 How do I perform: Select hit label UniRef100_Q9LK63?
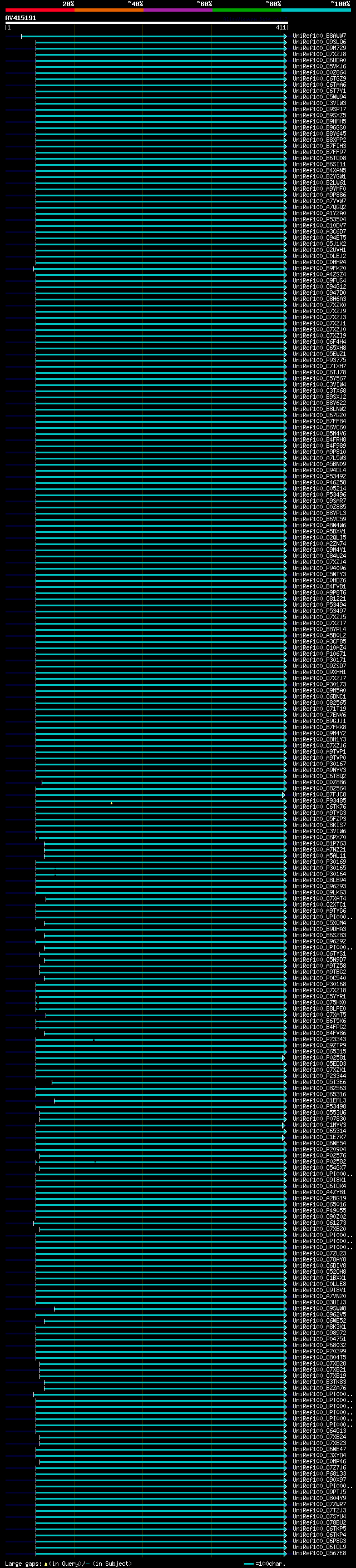(x=319, y=892)
